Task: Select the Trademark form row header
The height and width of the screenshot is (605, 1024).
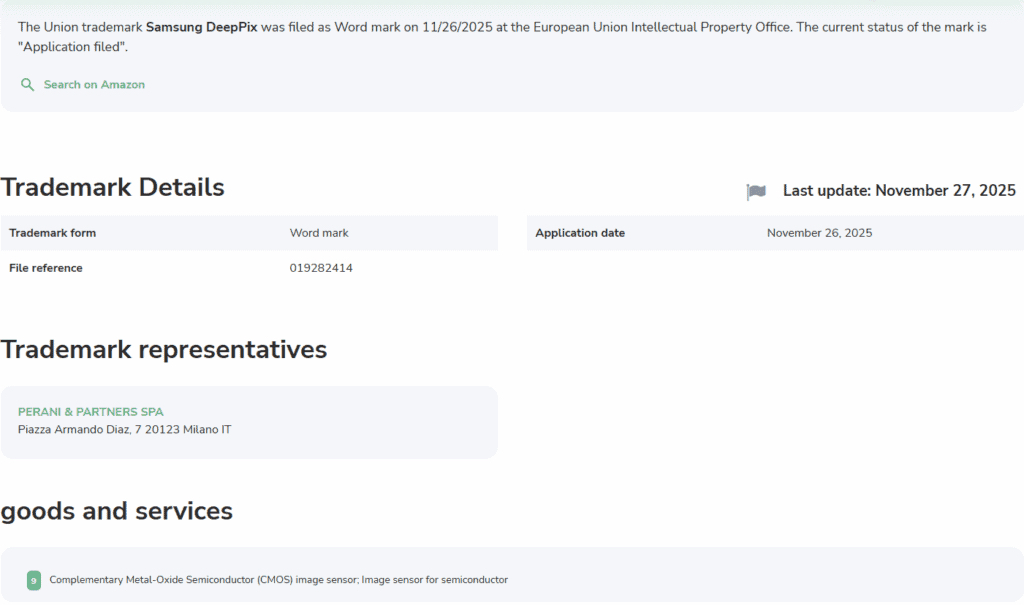Action: [x=52, y=232]
